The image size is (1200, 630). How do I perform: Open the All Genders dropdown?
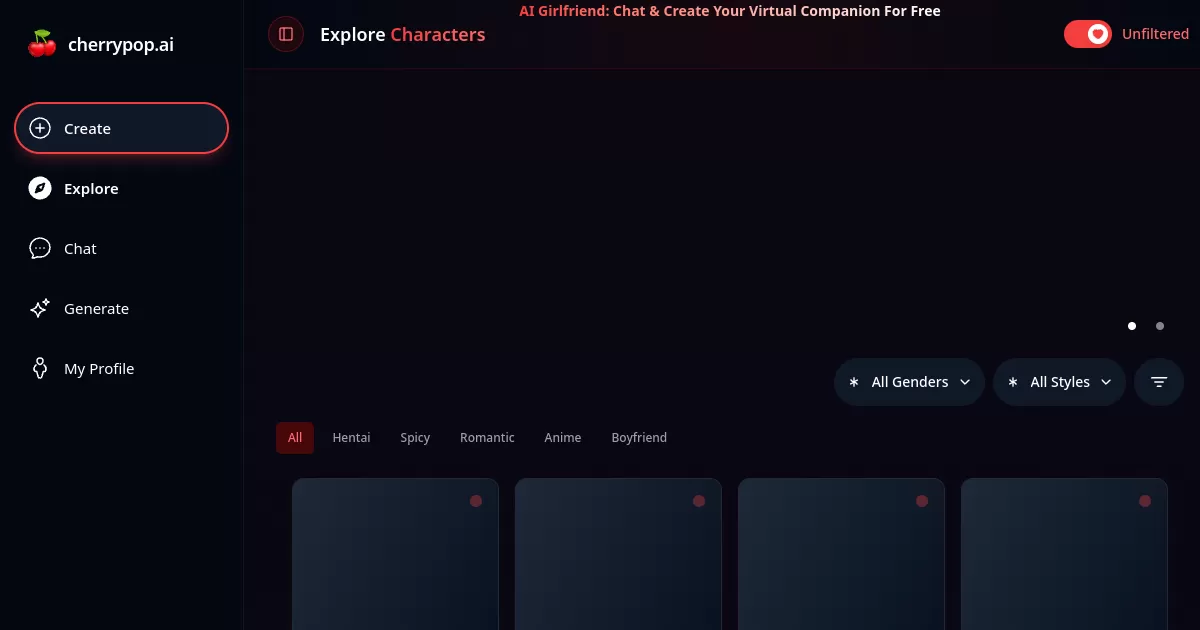(908, 381)
